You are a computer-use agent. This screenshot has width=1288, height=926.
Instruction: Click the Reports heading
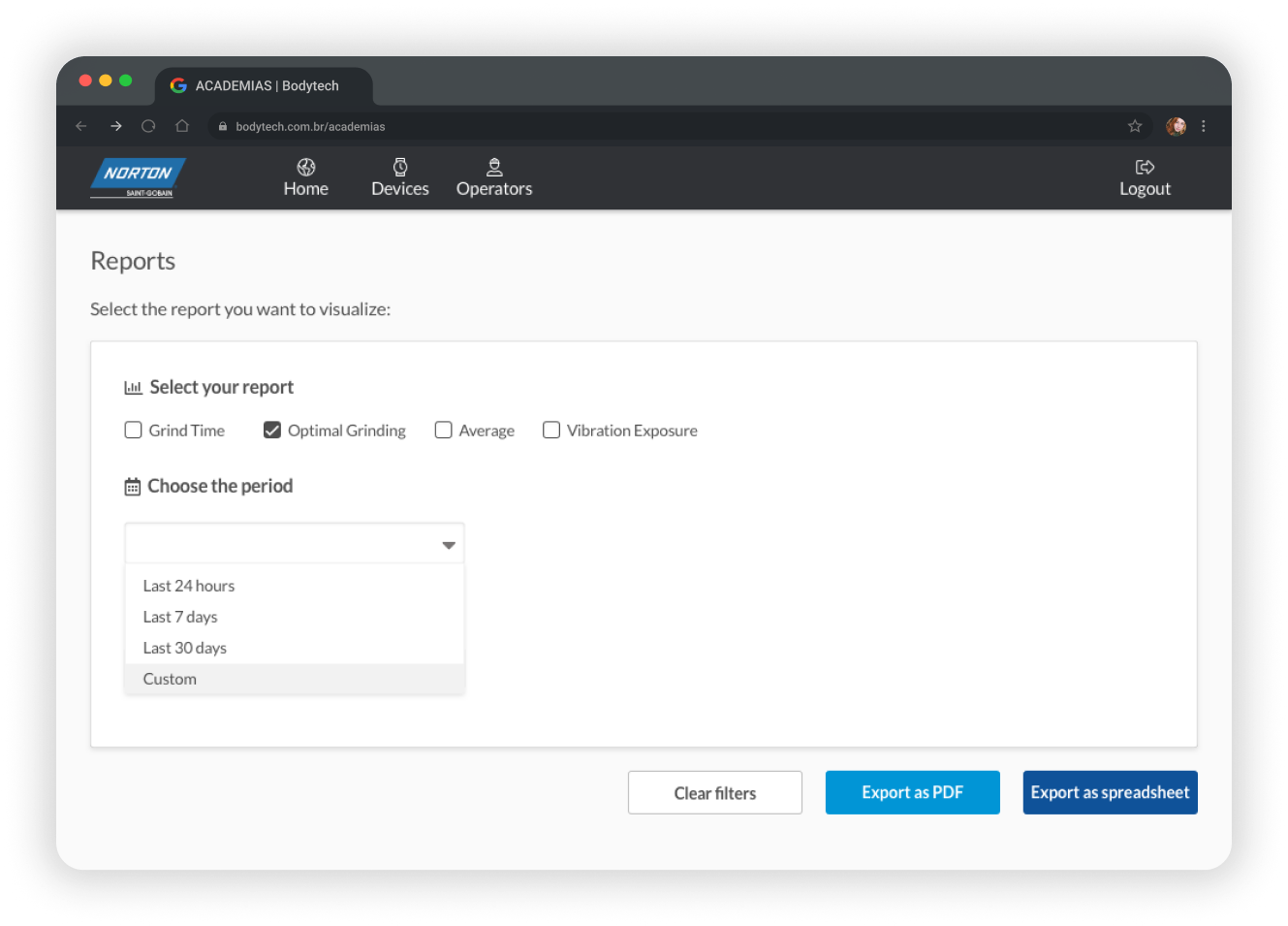133,261
